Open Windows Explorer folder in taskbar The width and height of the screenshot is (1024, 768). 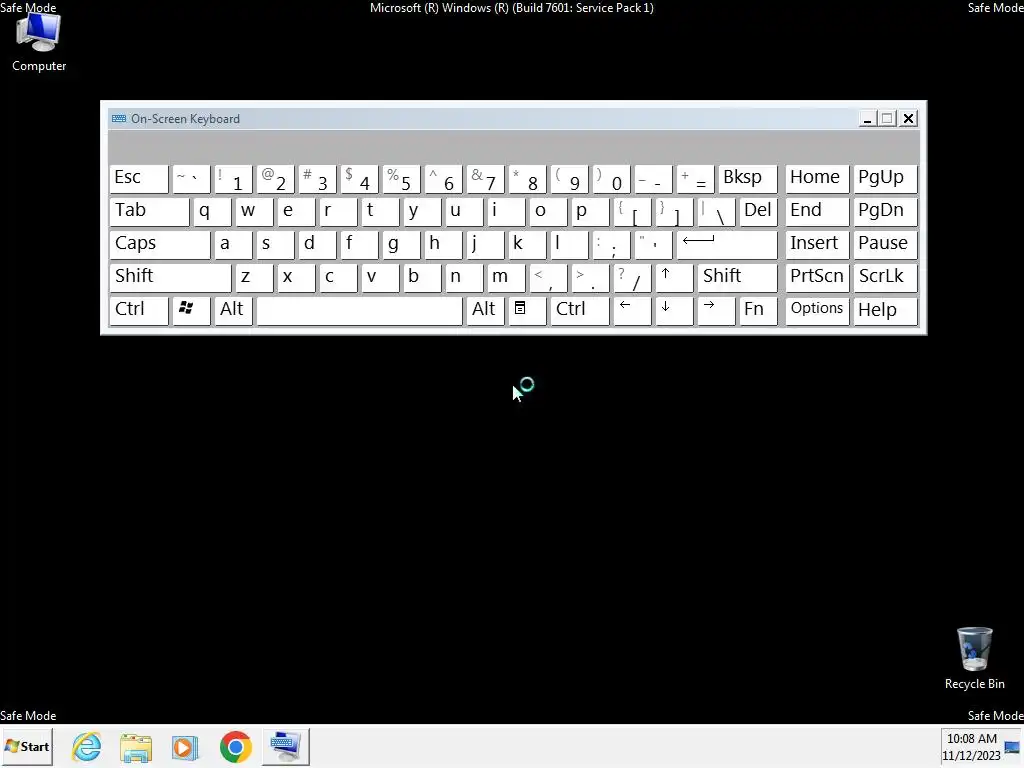click(136, 746)
